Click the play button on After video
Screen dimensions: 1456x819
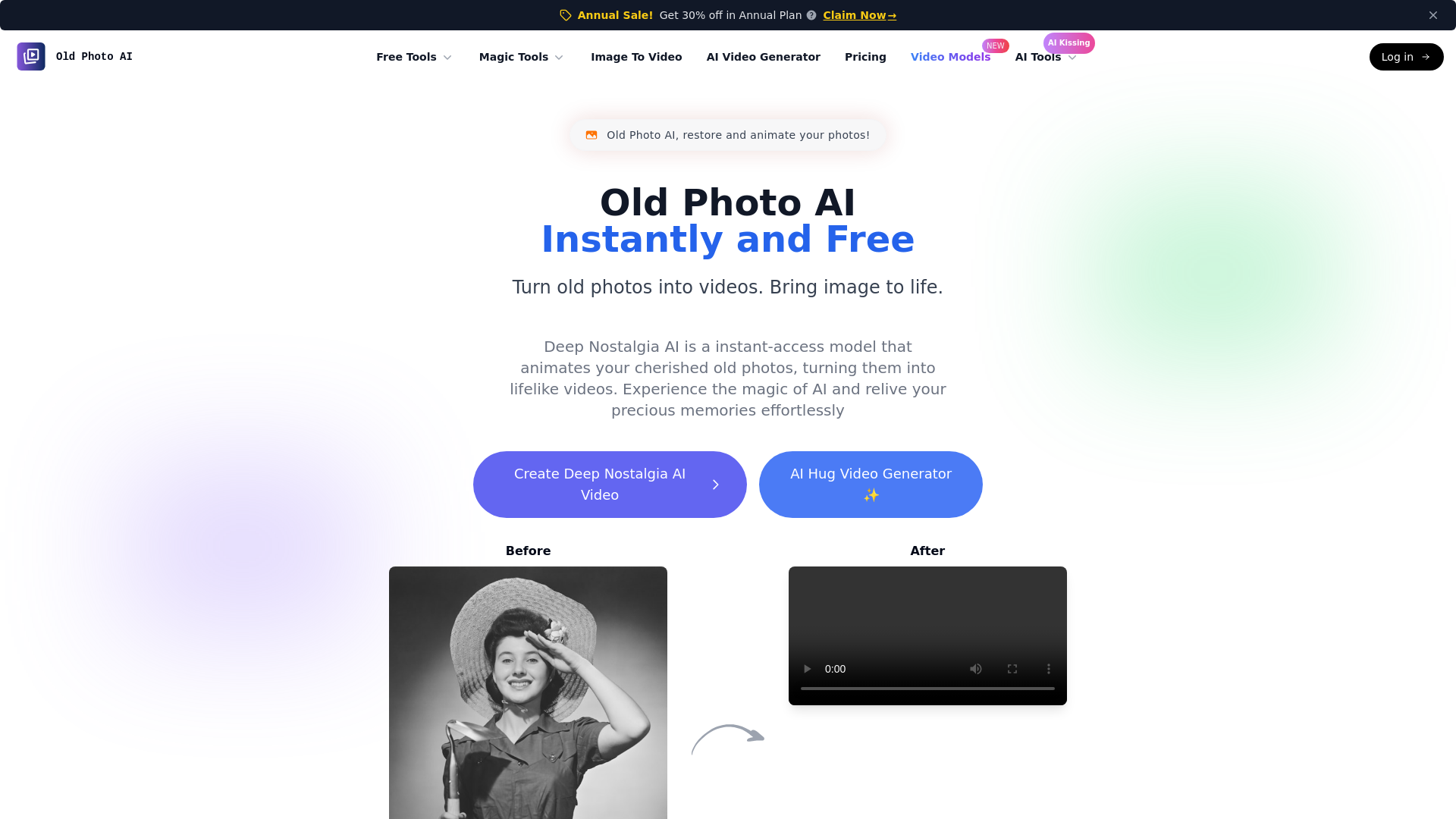coord(807,668)
